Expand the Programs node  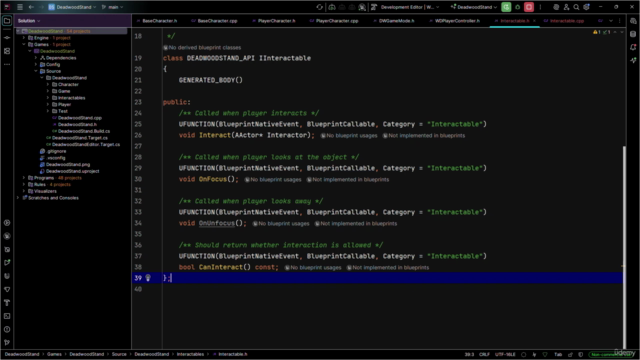pyautogui.click(x=24, y=178)
